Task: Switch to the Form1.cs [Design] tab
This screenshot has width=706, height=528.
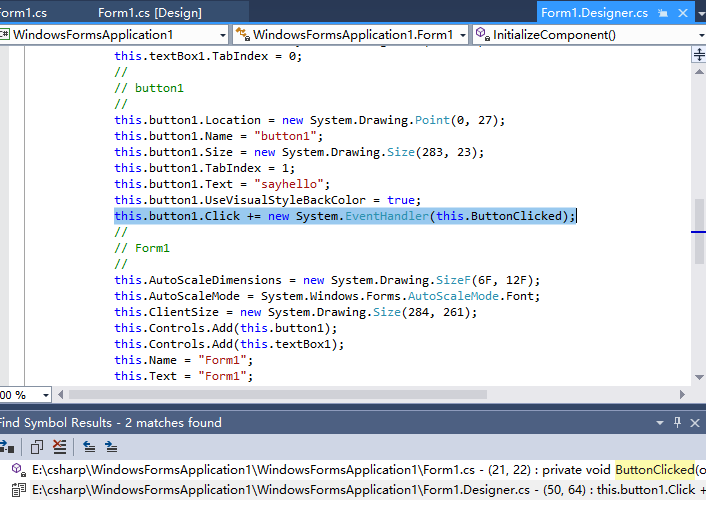Action: click(150, 13)
